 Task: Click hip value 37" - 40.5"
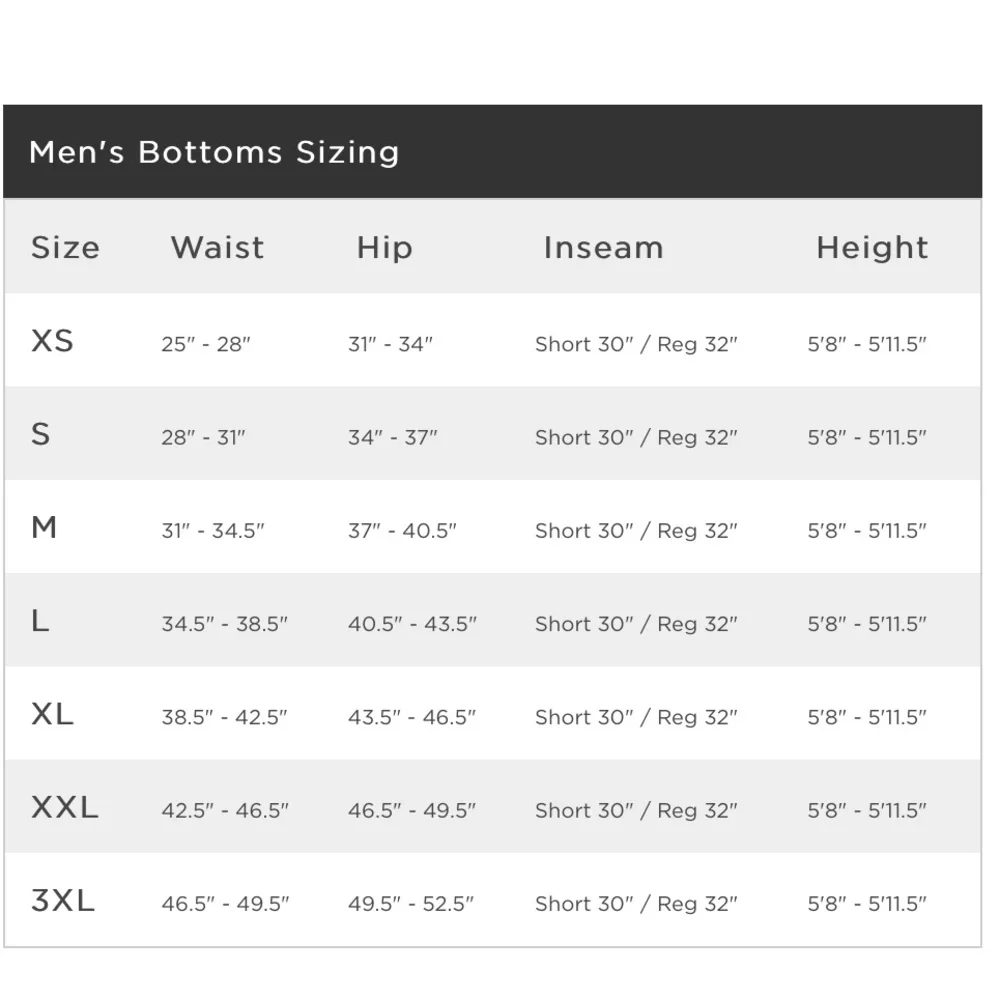(x=402, y=531)
